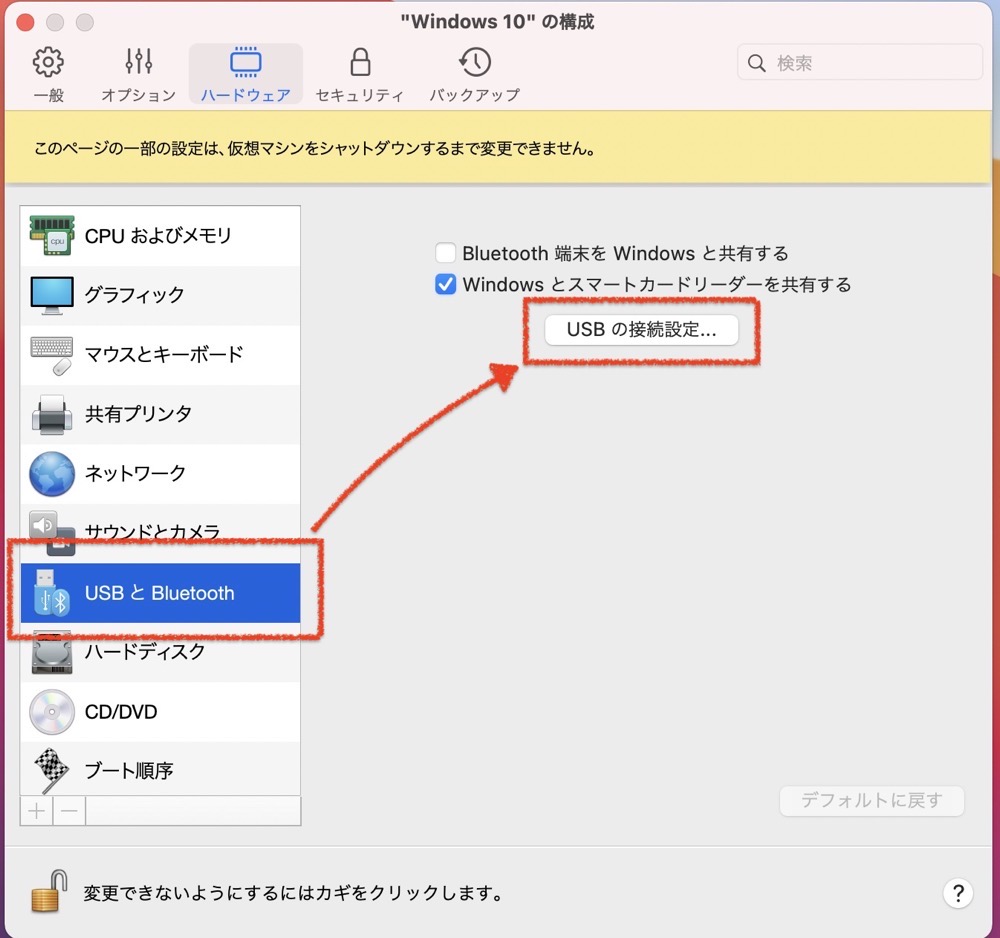
Task: Open the オプション sliders icon
Action: coord(138,62)
